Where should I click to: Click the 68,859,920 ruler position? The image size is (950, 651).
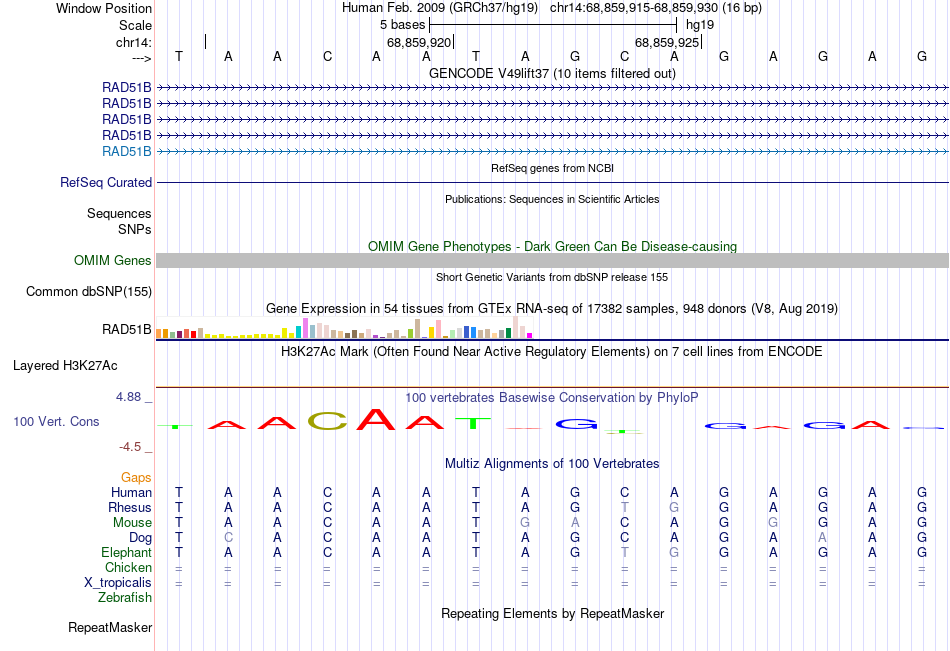[419, 42]
